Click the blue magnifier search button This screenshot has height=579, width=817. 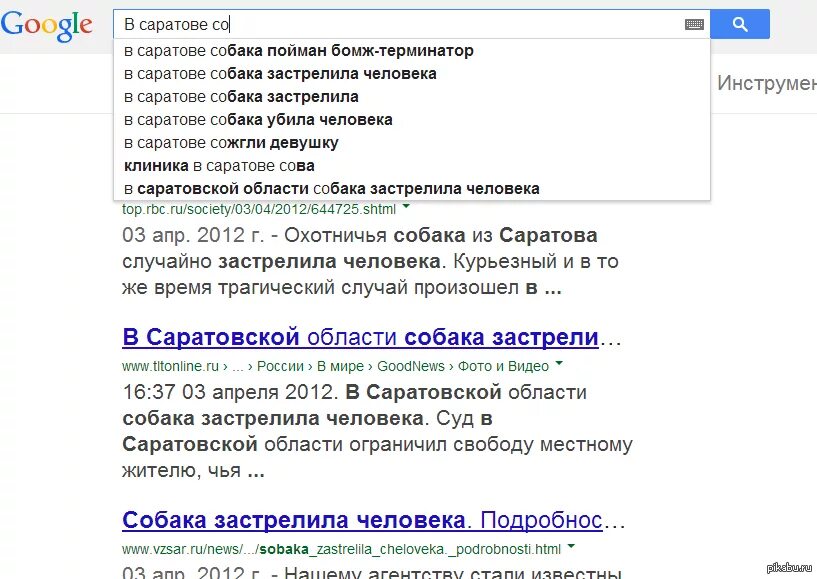coord(740,24)
